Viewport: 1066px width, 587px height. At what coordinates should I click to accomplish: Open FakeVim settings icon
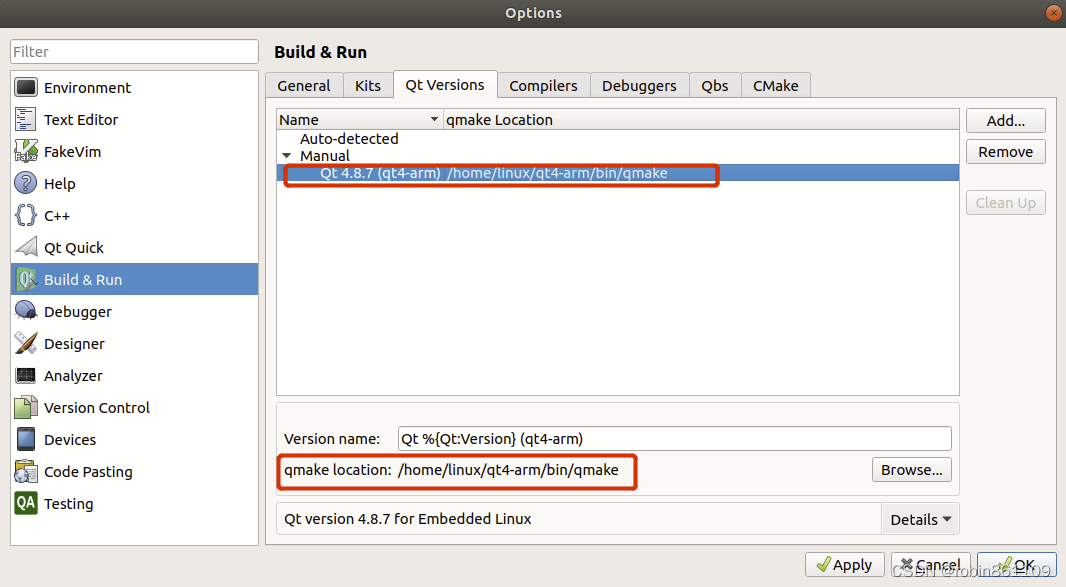click(x=26, y=151)
